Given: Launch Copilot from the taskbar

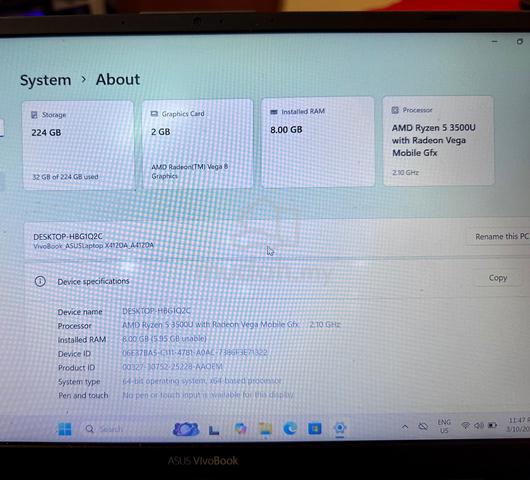Looking at the screenshot, I should click(240, 429).
